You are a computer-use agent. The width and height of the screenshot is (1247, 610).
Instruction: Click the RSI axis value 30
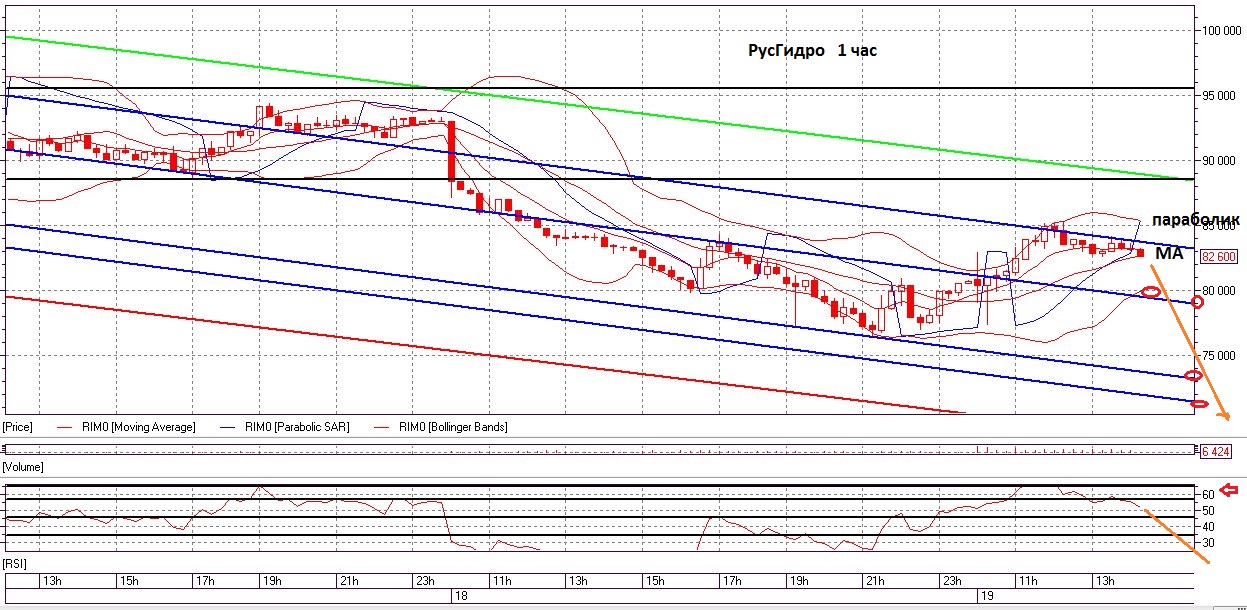[x=1208, y=543]
